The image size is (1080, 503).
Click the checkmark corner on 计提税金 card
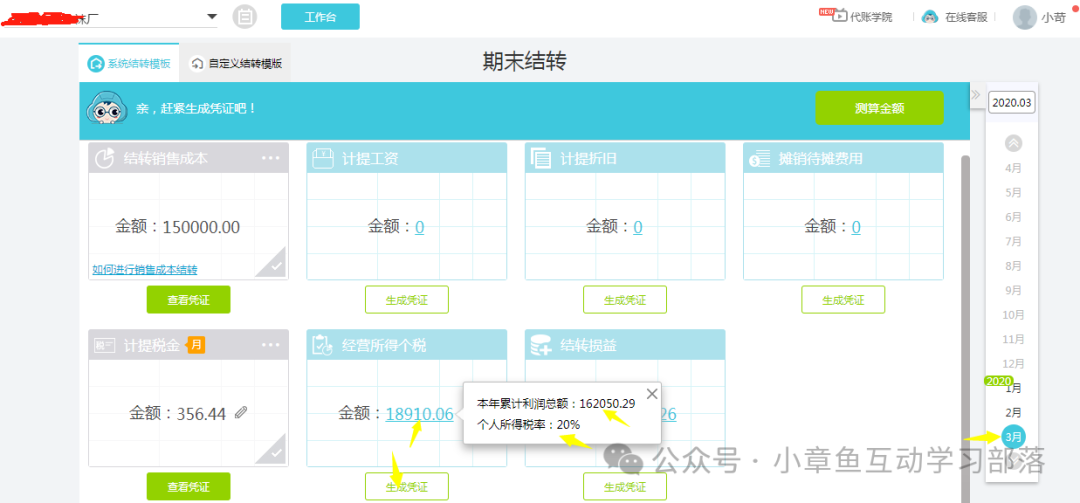273,451
